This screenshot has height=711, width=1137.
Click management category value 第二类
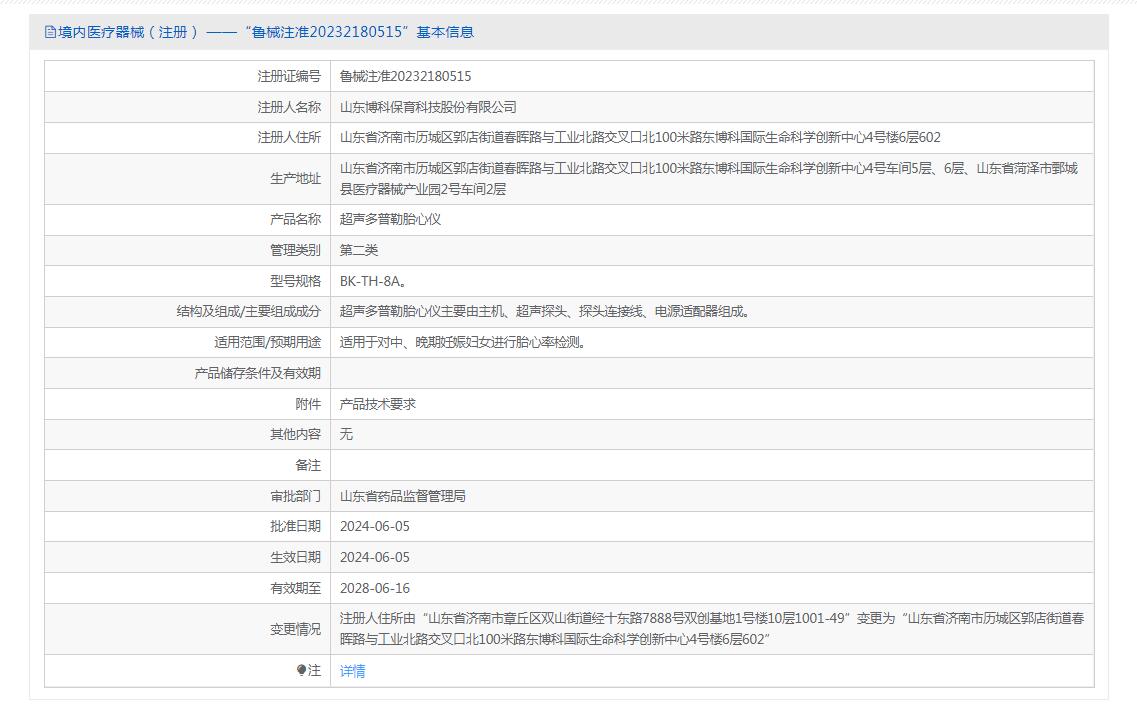(359, 250)
